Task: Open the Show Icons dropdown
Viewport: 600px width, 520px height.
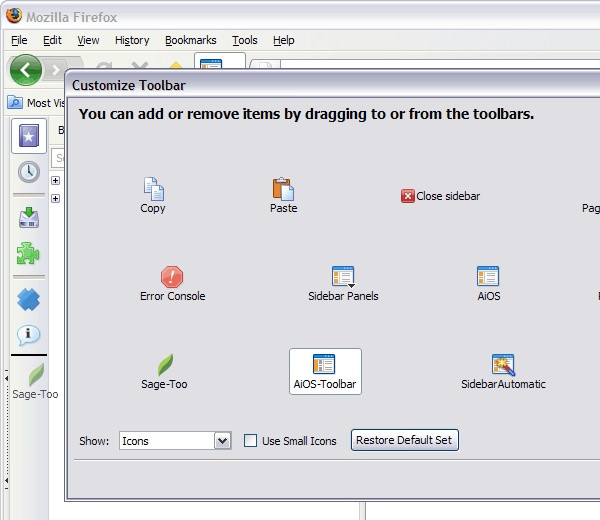Action: pos(175,441)
